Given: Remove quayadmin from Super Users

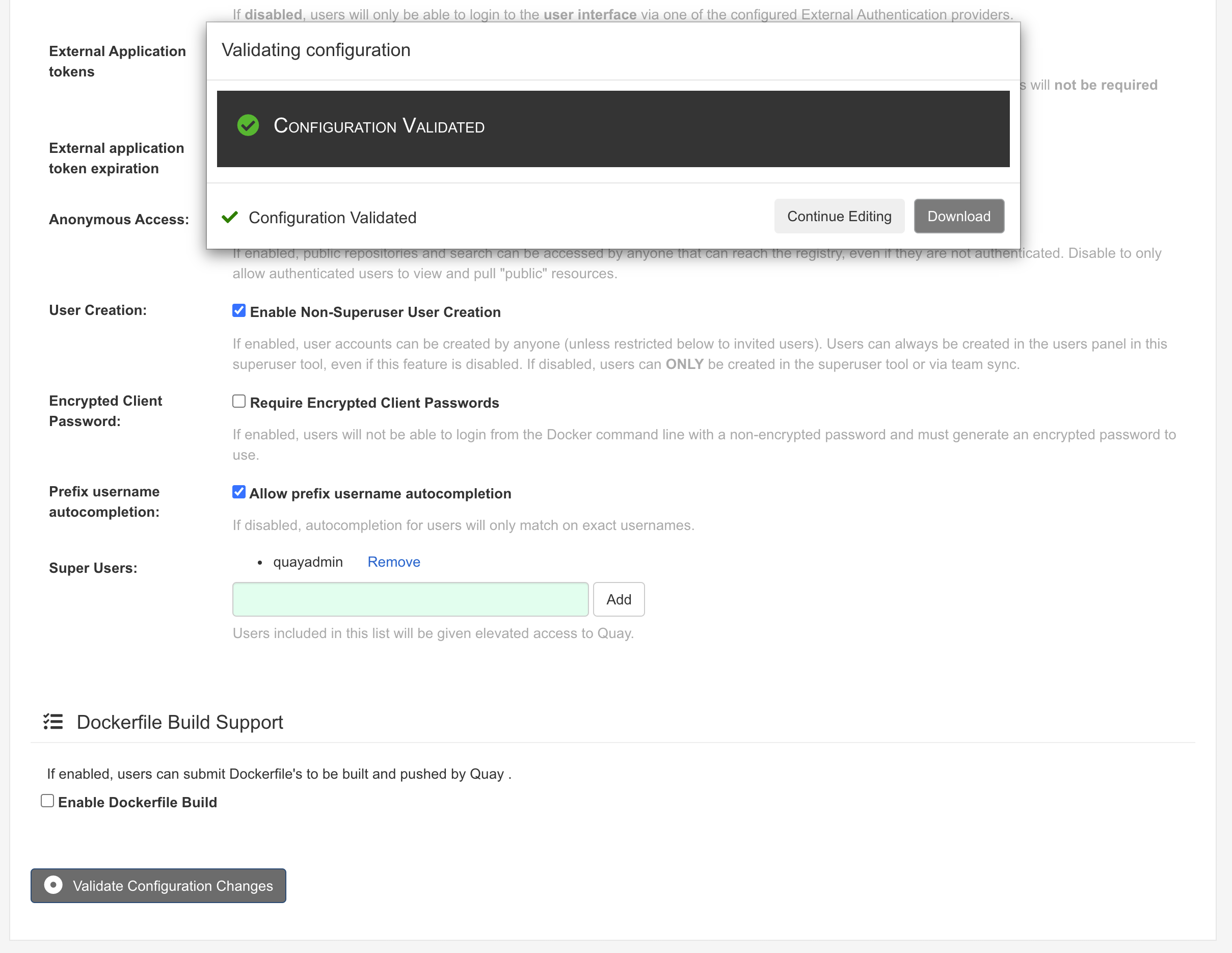Looking at the screenshot, I should [x=393, y=562].
